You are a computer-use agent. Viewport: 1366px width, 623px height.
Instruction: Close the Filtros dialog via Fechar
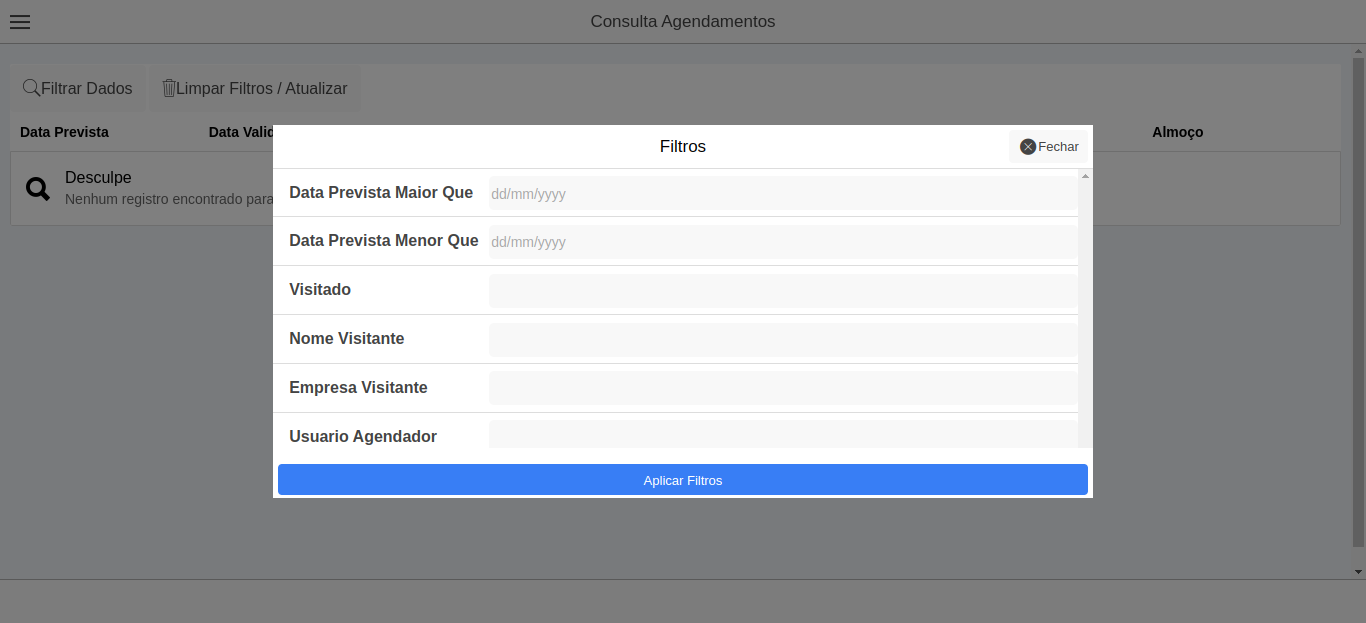coord(1048,146)
